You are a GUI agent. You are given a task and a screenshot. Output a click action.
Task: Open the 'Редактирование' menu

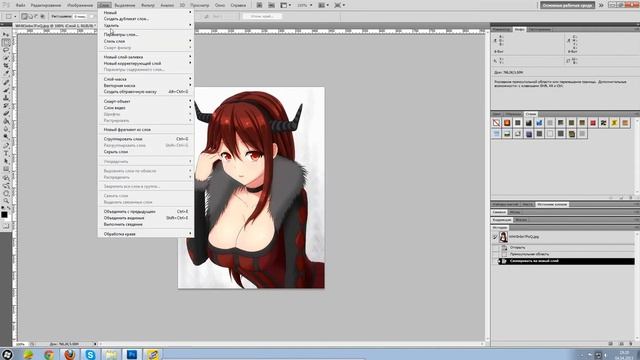[x=46, y=5]
